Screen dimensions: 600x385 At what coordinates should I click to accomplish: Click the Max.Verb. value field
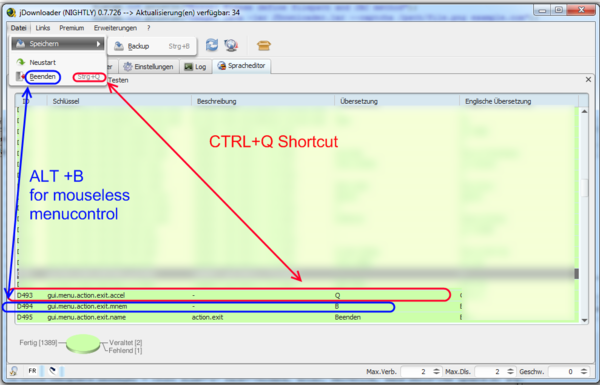tap(416, 371)
